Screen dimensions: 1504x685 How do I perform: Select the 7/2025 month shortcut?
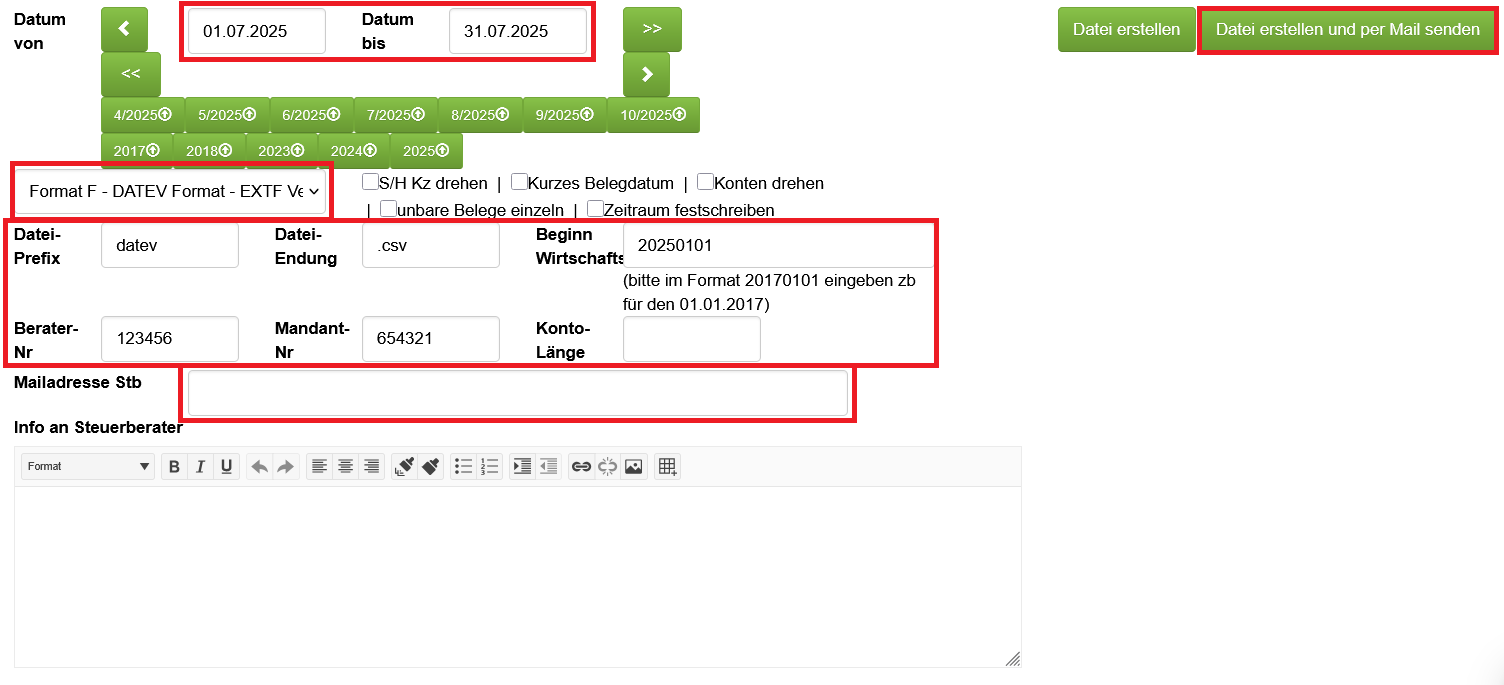tap(395, 115)
